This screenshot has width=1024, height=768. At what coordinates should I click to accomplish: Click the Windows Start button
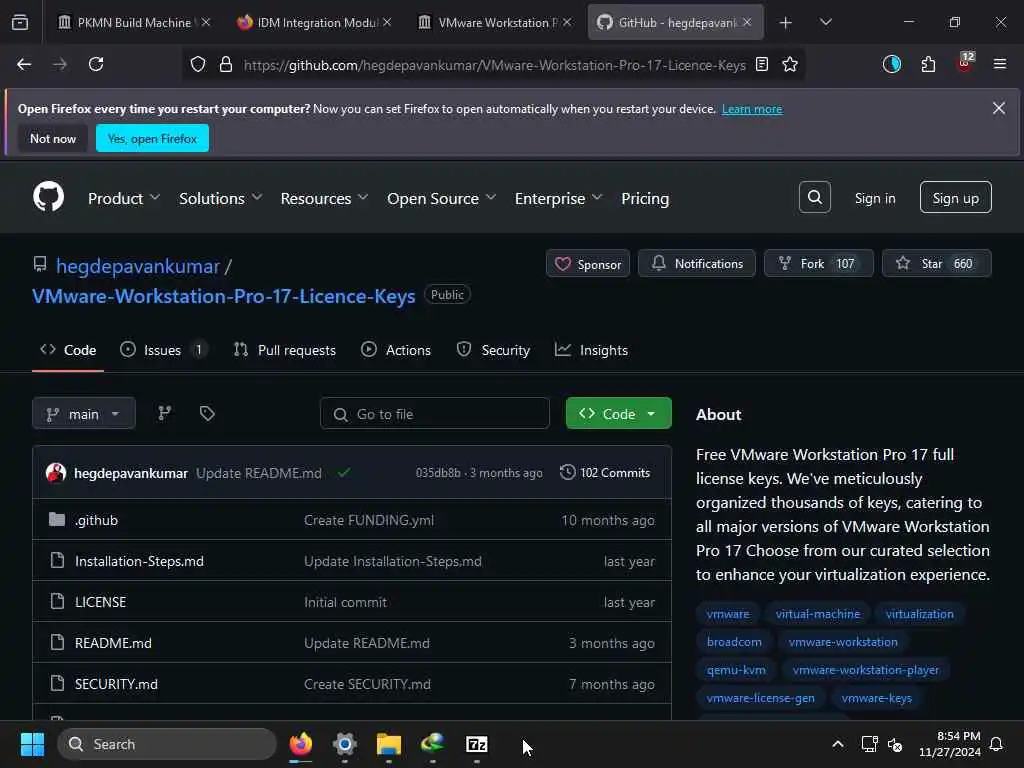point(32,744)
